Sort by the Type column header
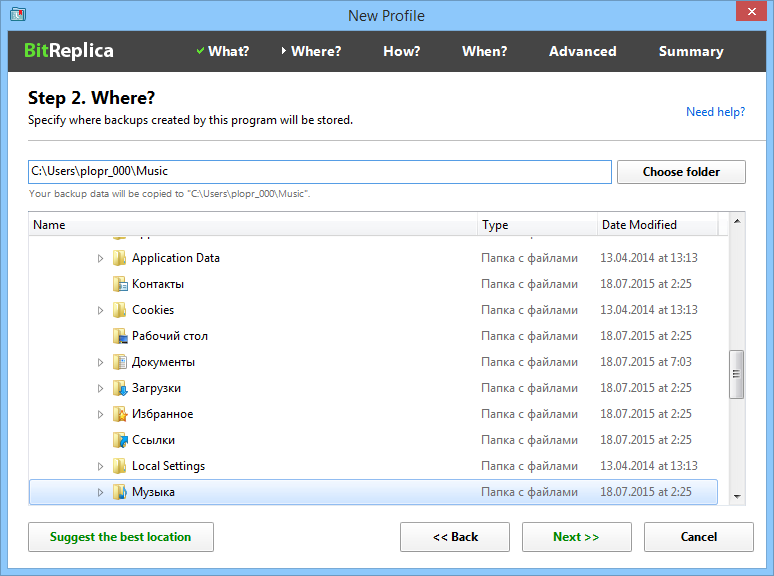 pos(538,225)
